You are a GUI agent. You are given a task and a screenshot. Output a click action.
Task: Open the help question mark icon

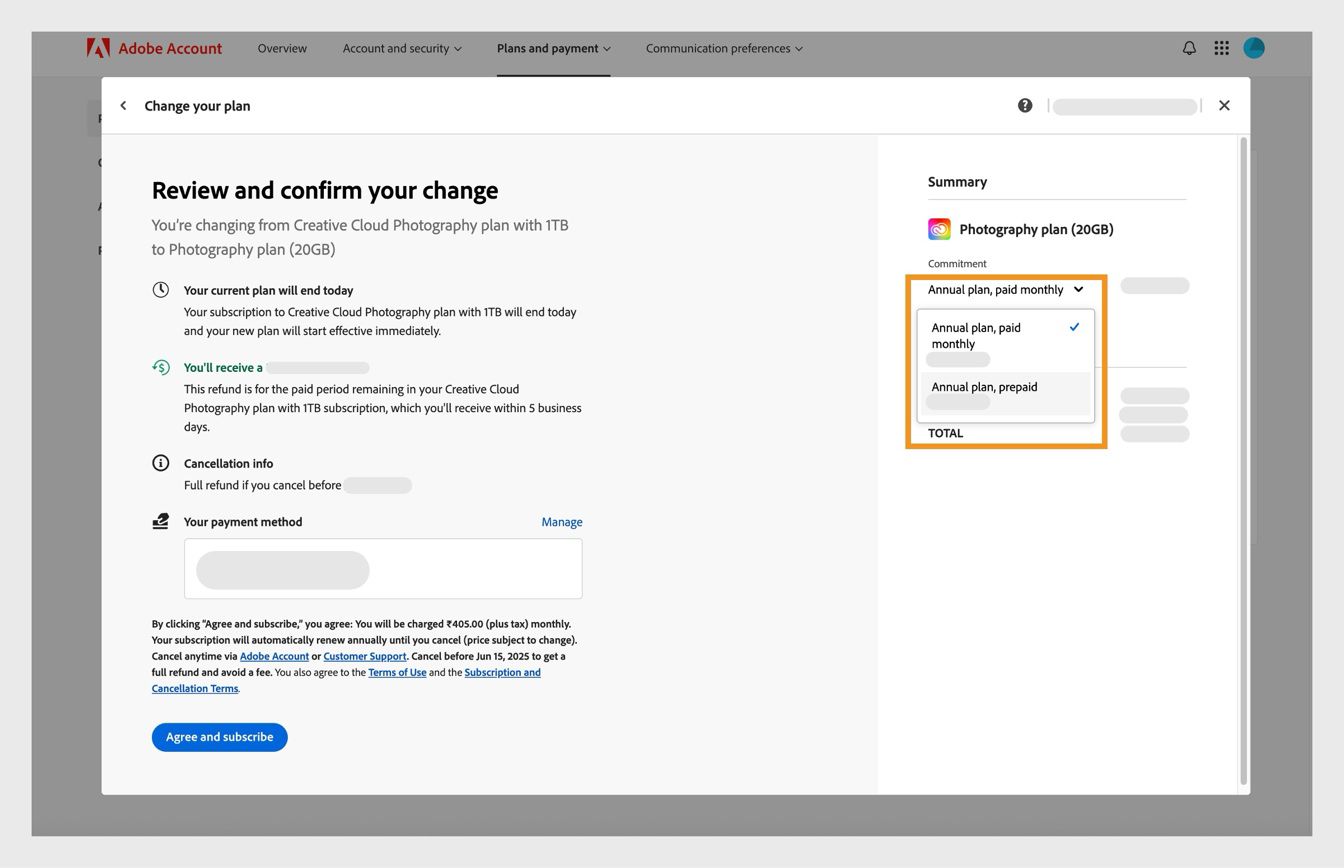(1025, 105)
